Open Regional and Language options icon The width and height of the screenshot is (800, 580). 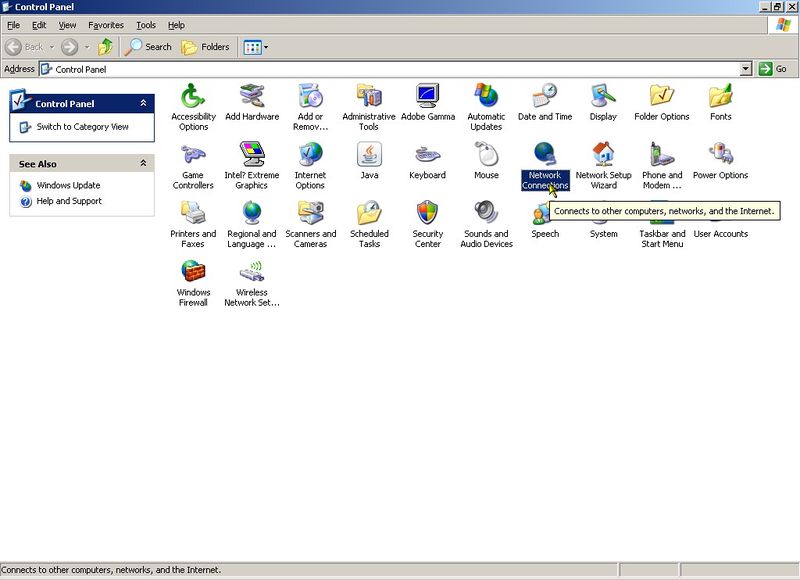pos(252,213)
